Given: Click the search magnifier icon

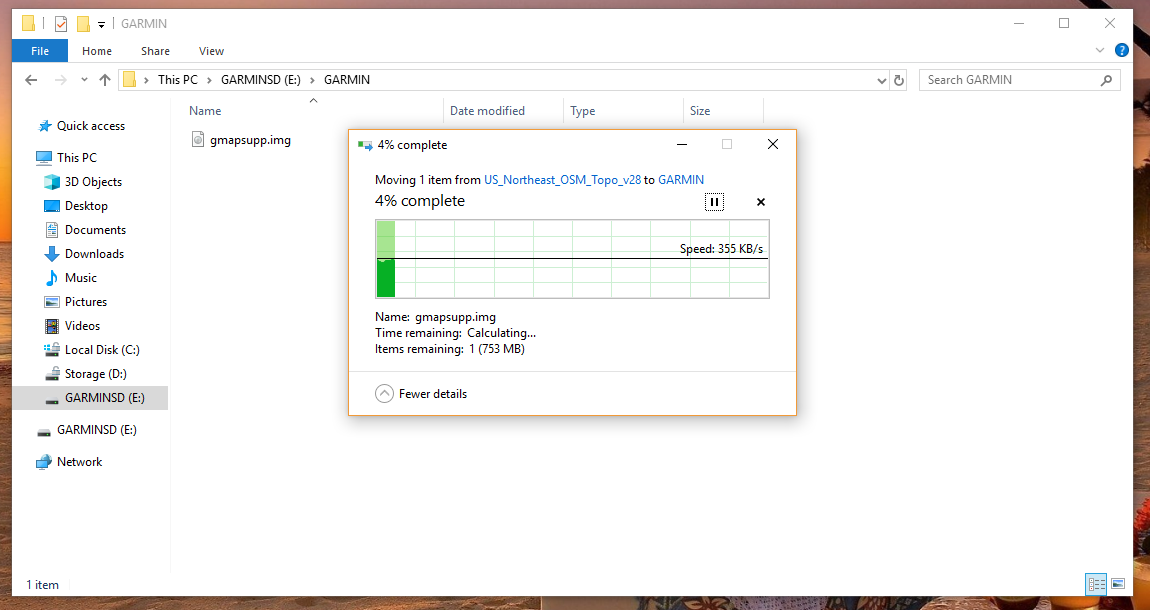Looking at the screenshot, I should [x=1107, y=80].
